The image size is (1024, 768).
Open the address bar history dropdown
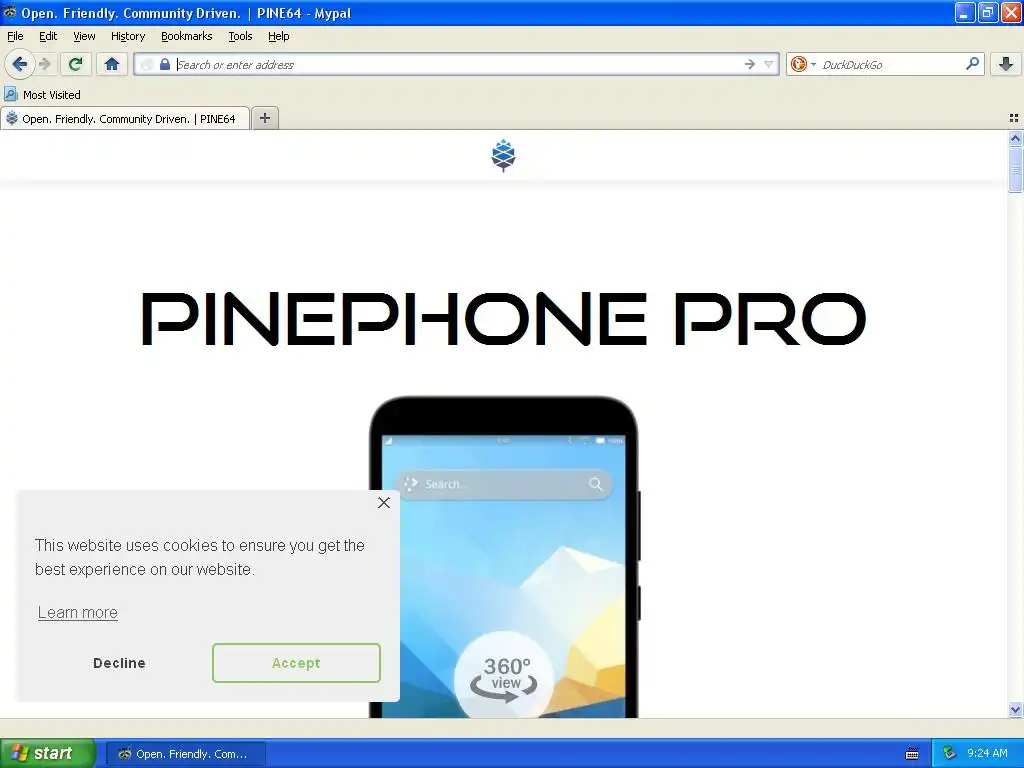coord(769,64)
